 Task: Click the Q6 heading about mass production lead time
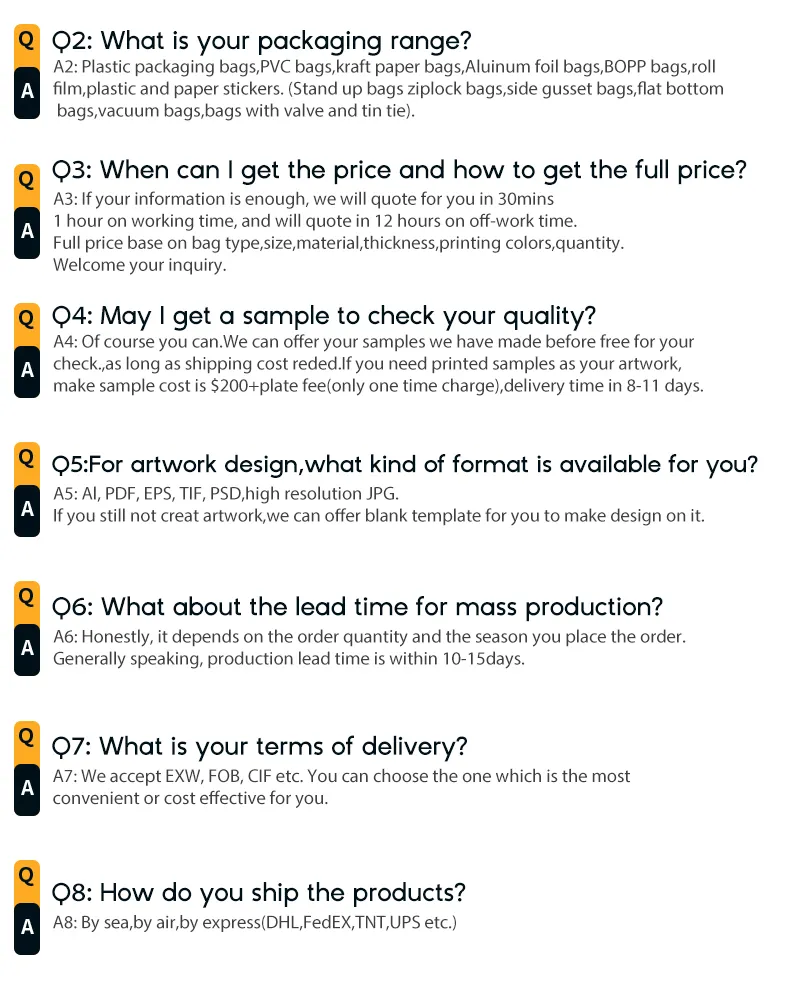[x=358, y=607]
